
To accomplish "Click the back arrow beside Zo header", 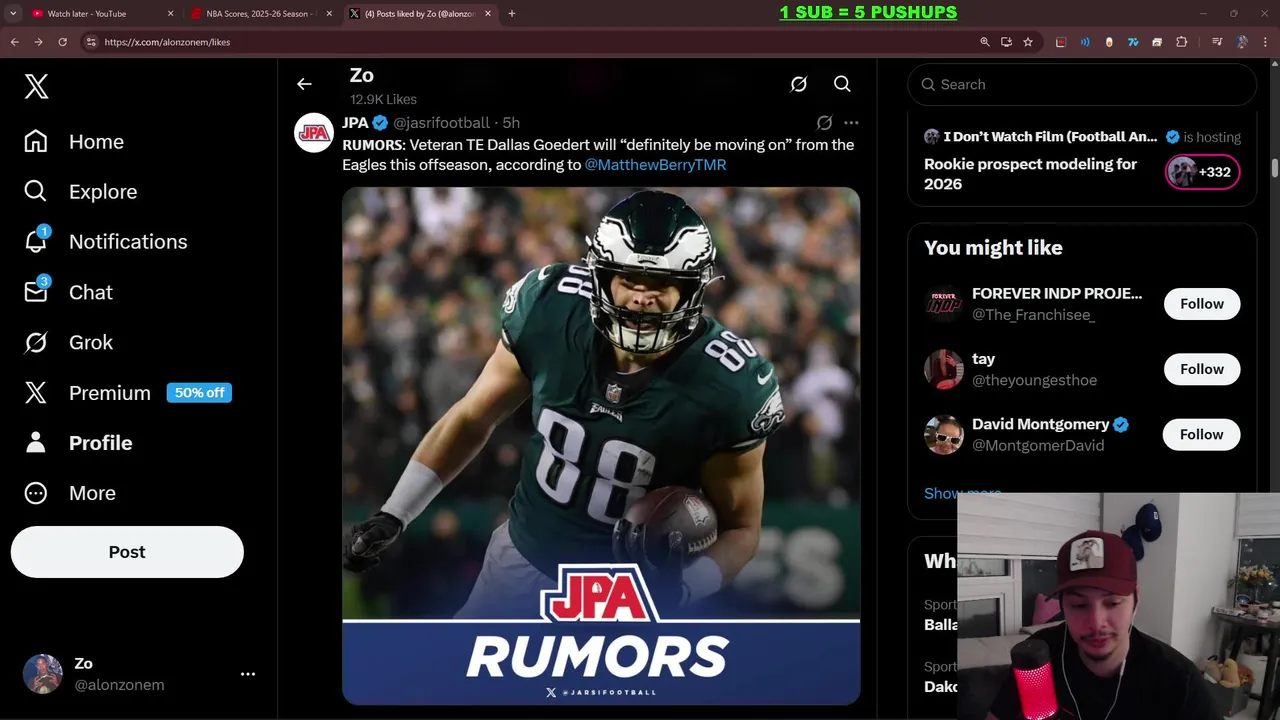I will 304,84.
